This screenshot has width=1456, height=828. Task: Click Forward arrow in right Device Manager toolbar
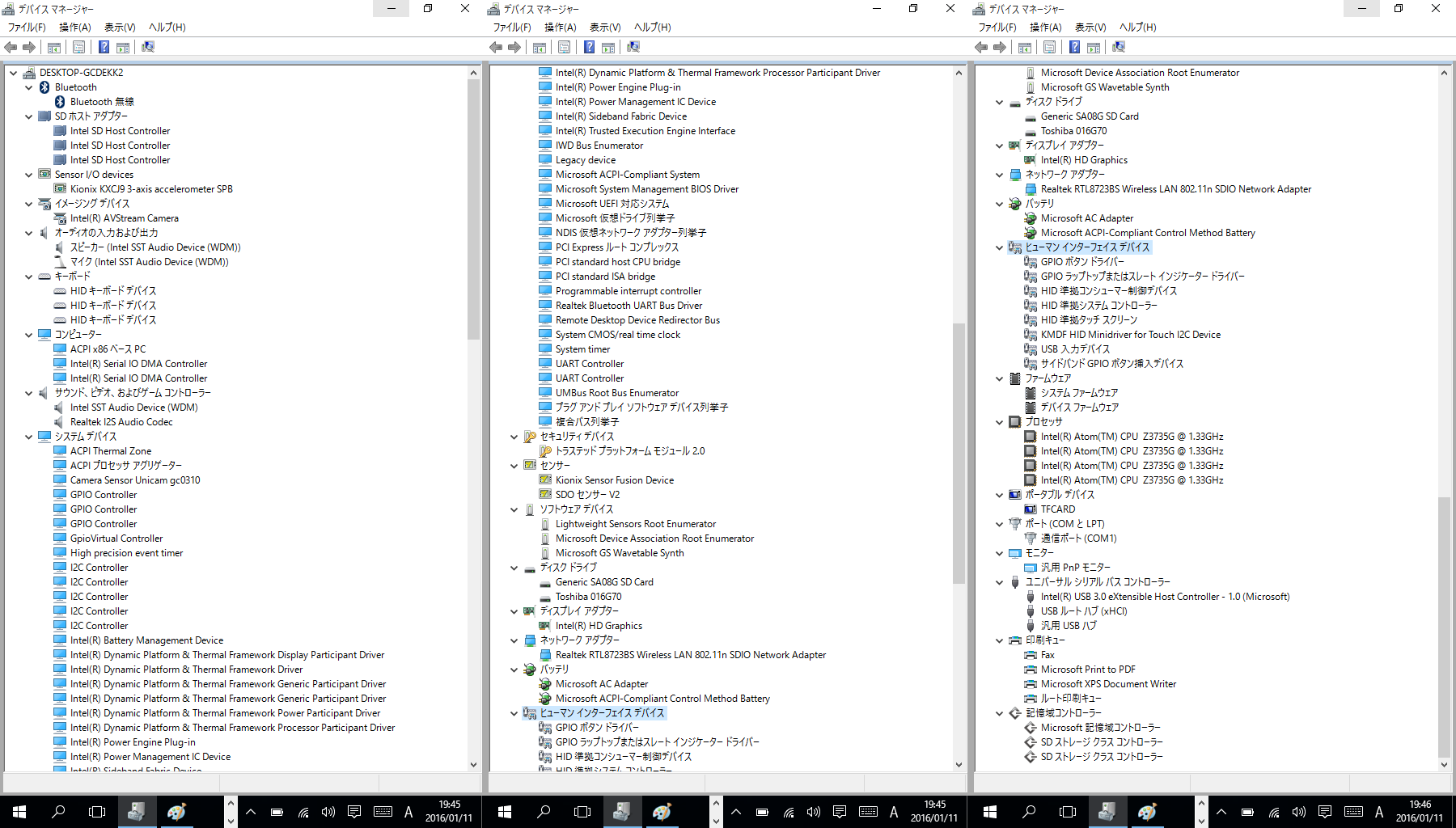(x=1000, y=47)
